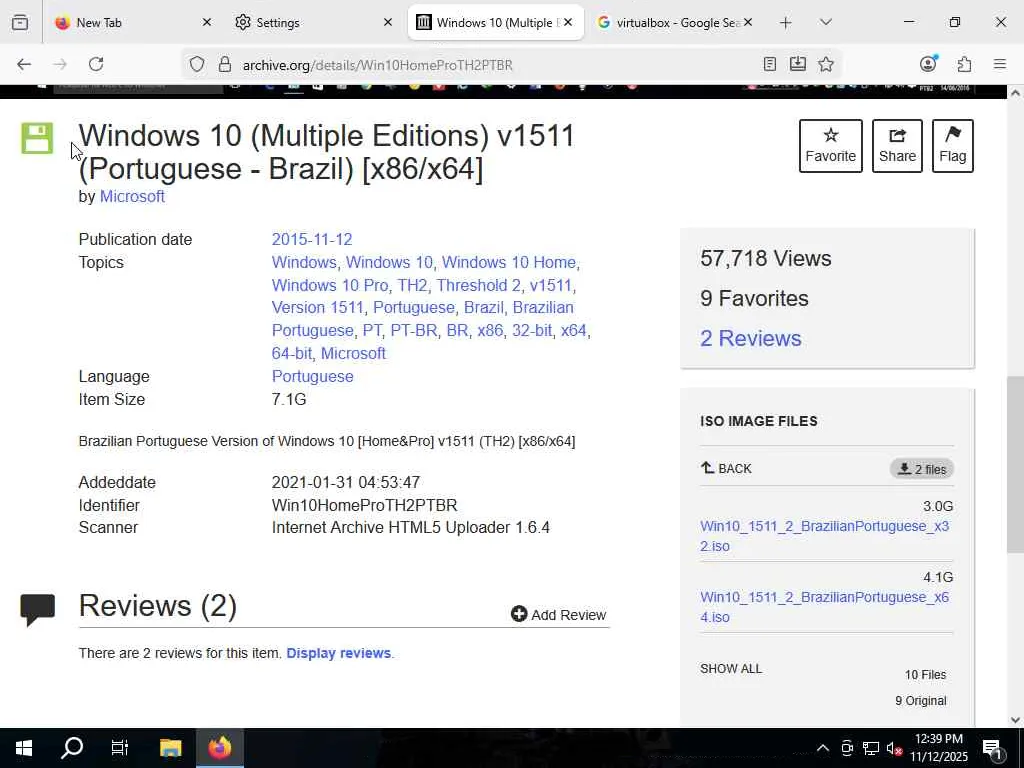This screenshot has width=1024, height=768.
Task: Click the 9 Favorites text
Action: coord(754,298)
